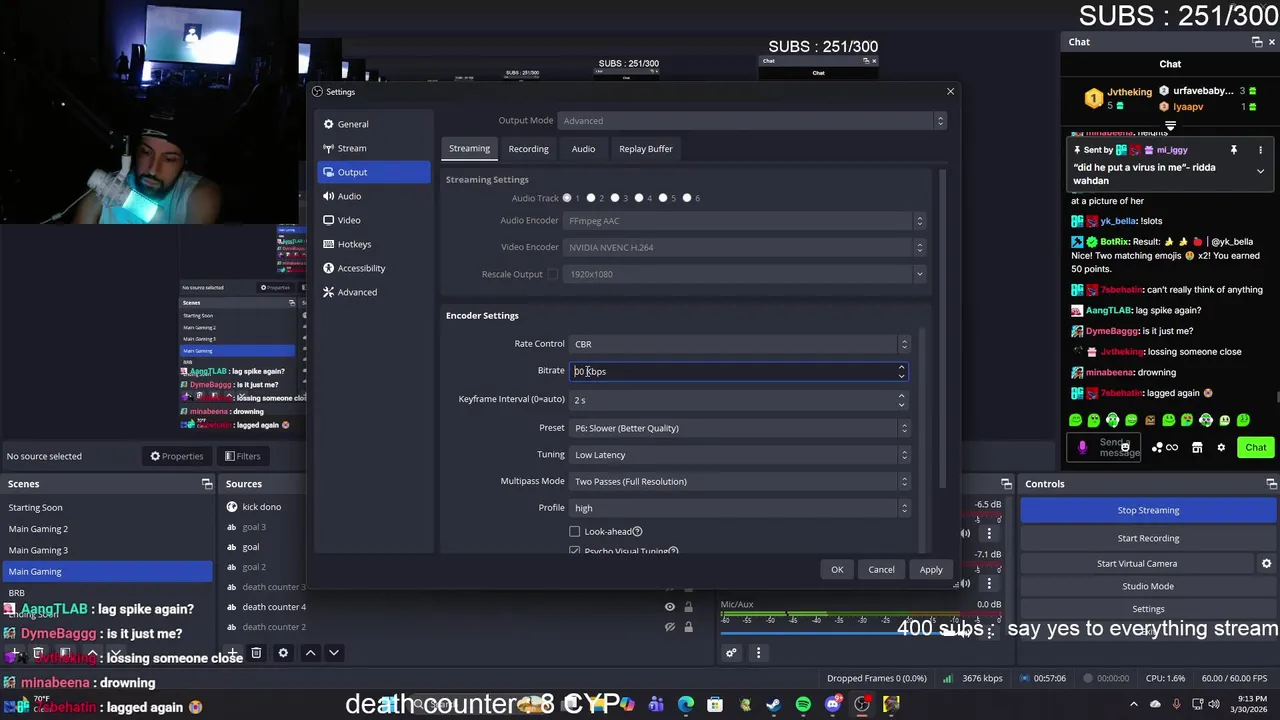Enable the Look-ahead checkbox
The image size is (1280, 720).
coord(575,532)
